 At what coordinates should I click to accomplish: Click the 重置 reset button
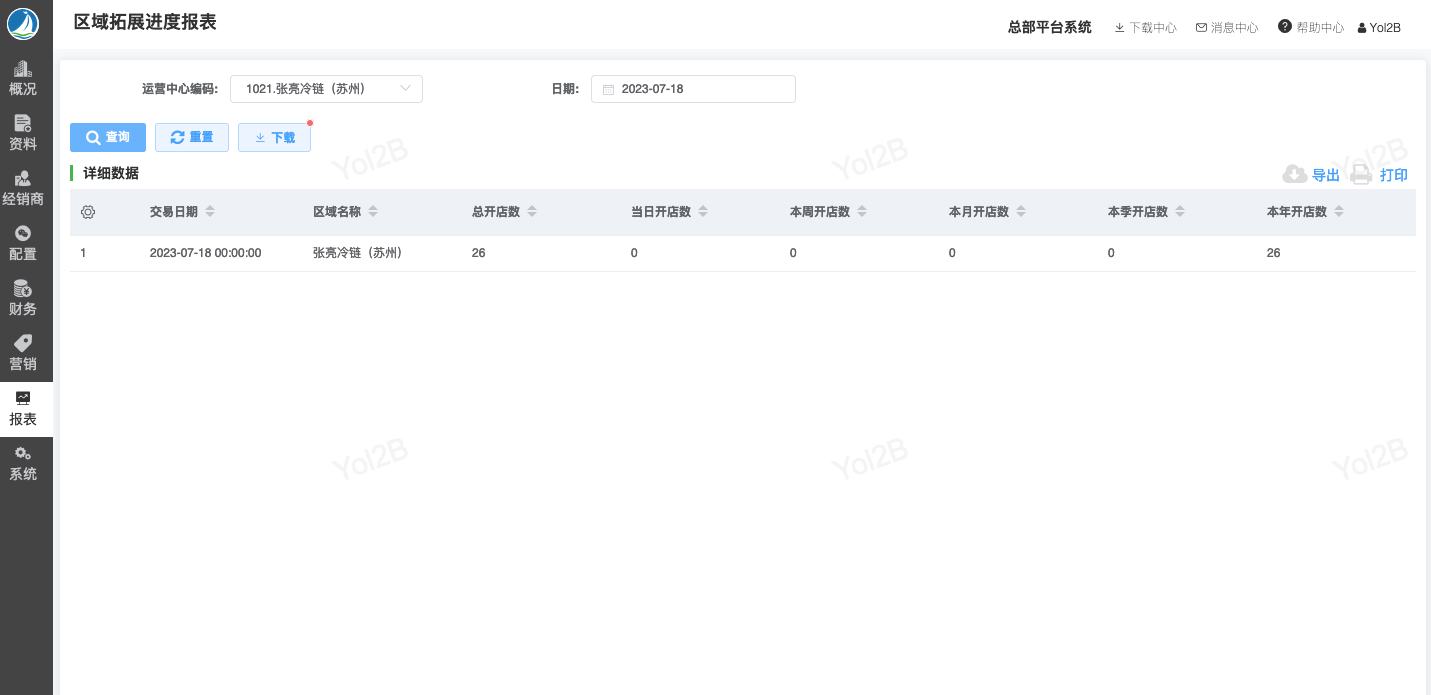pyautogui.click(x=192, y=137)
